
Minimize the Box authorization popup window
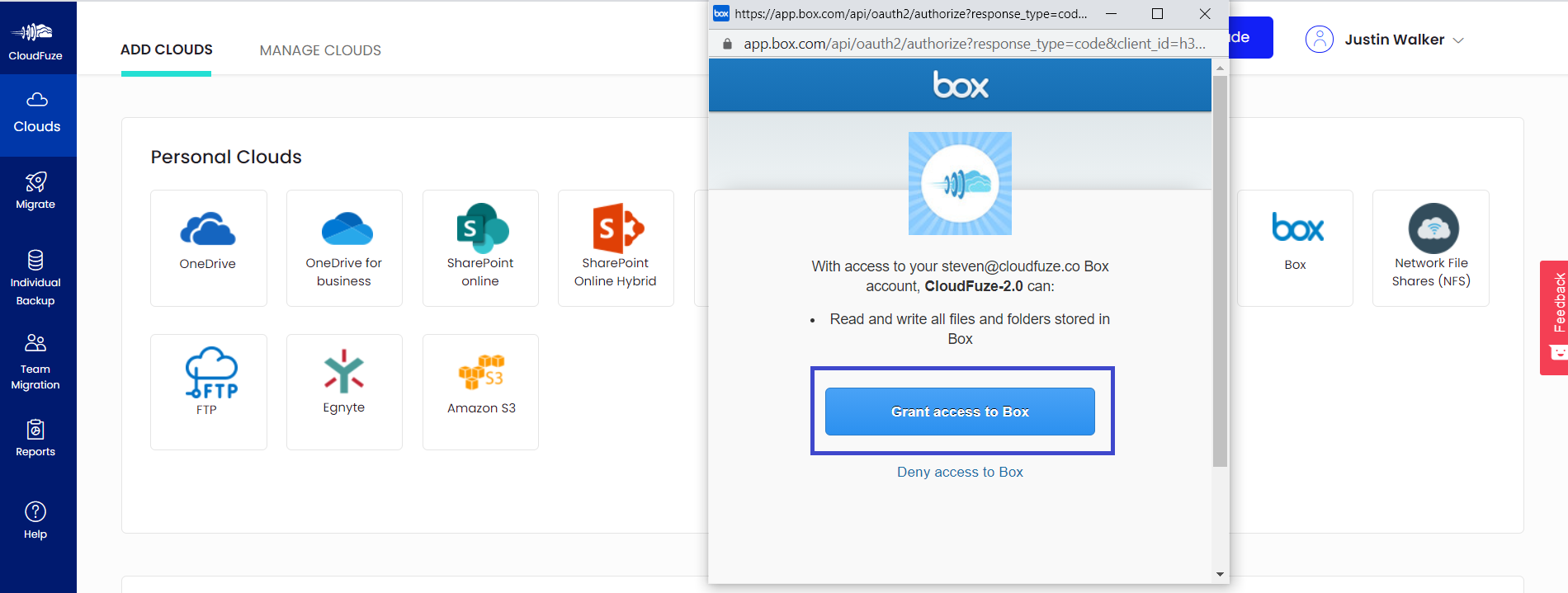click(1112, 13)
